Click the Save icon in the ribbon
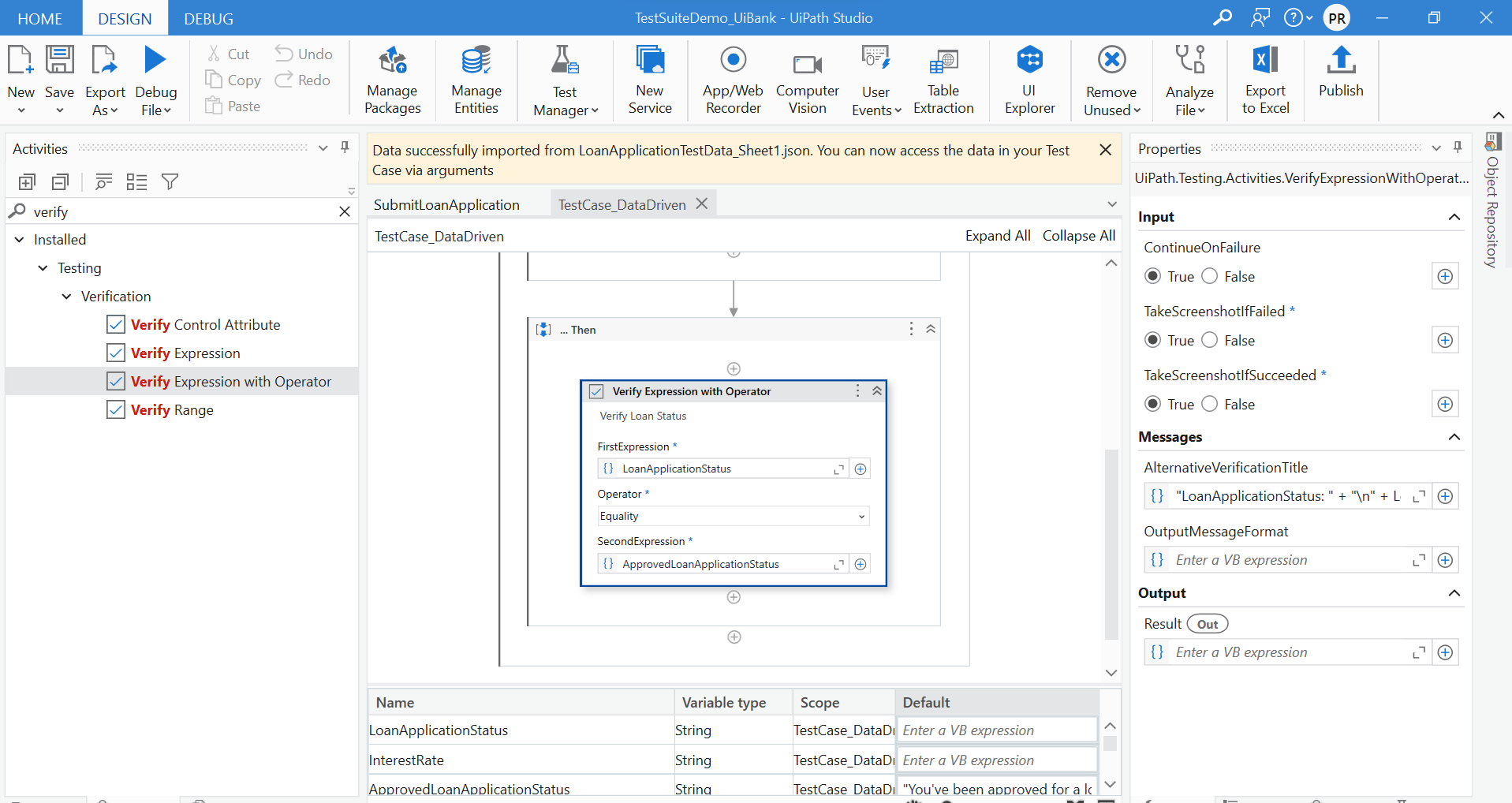Image resolution: width=1512 pixels, height=803 pixels. [59, 61]
